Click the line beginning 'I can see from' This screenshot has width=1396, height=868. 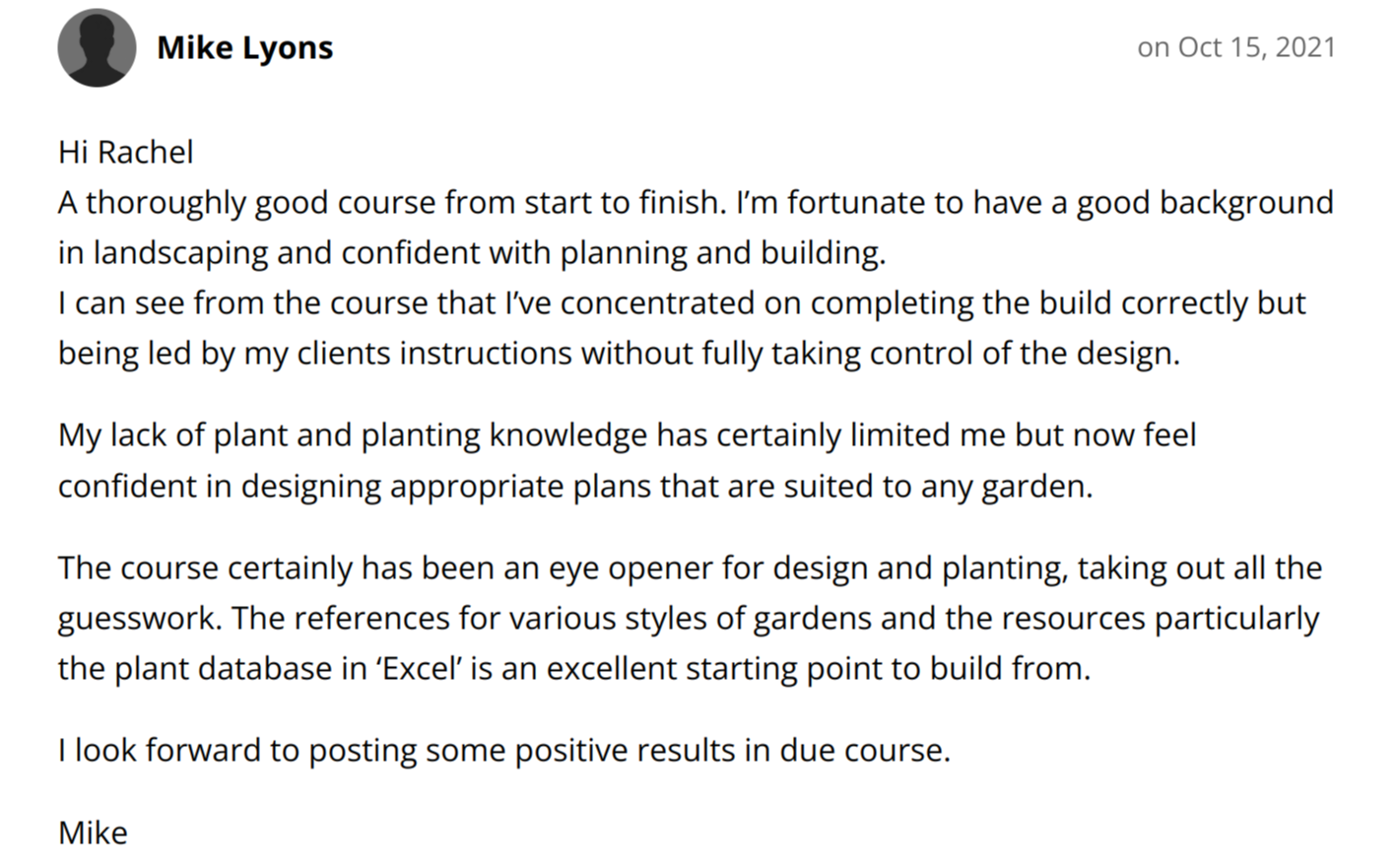tap(682, 302)
